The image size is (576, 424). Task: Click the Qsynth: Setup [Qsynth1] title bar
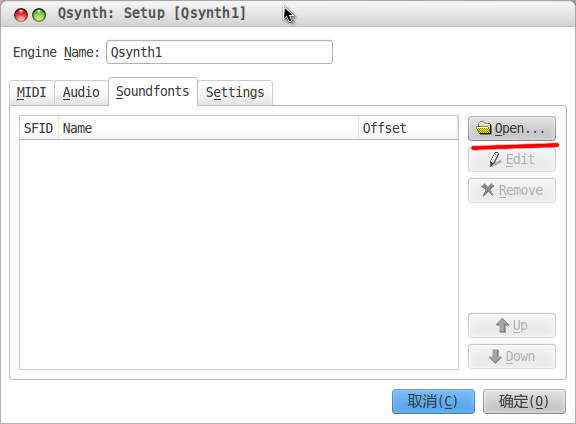pos(152,14)
